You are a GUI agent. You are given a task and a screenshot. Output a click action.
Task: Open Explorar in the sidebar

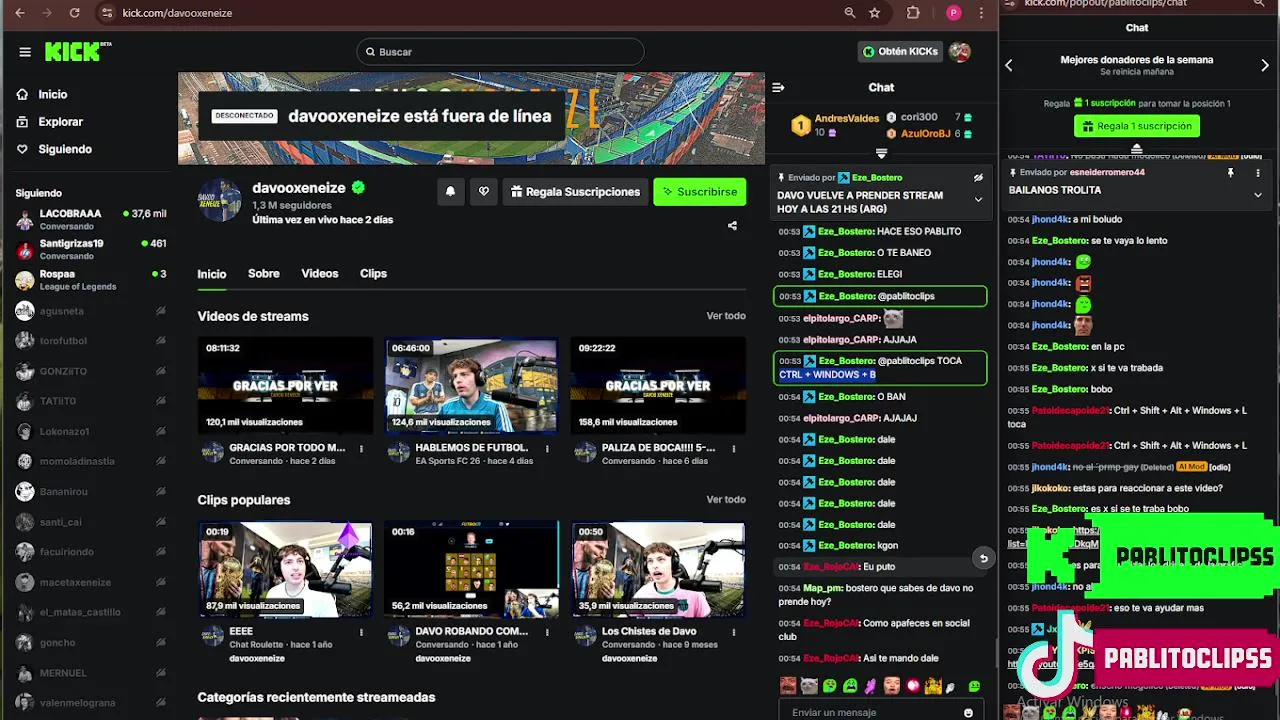pos(60,122)
